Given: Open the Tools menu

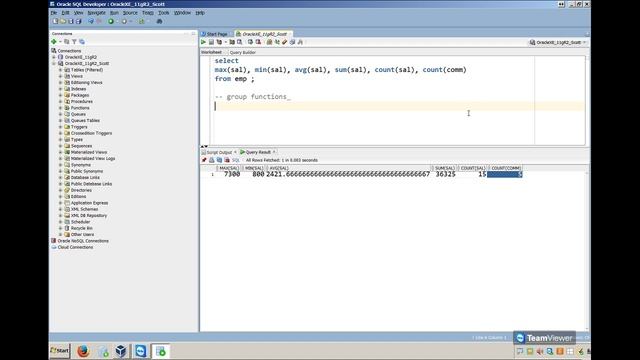Looking at the screenshot, I should click(x=163, y=13).
